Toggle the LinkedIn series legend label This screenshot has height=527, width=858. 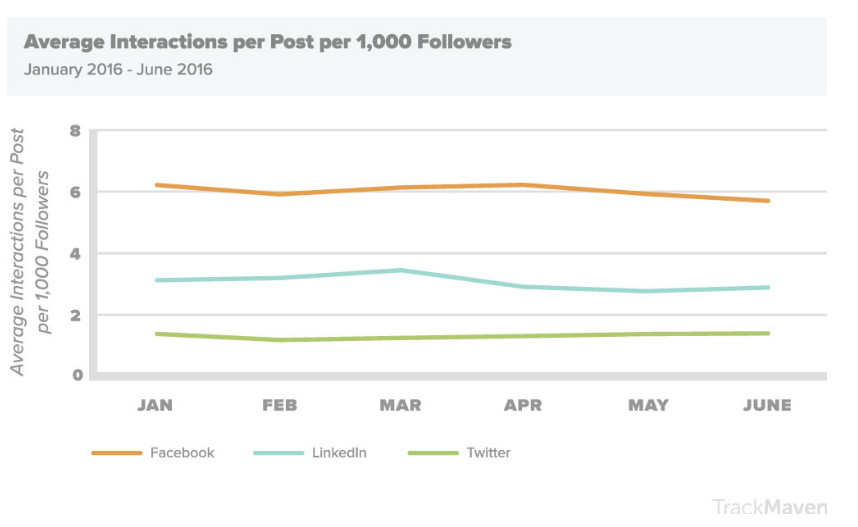[338, 453]
